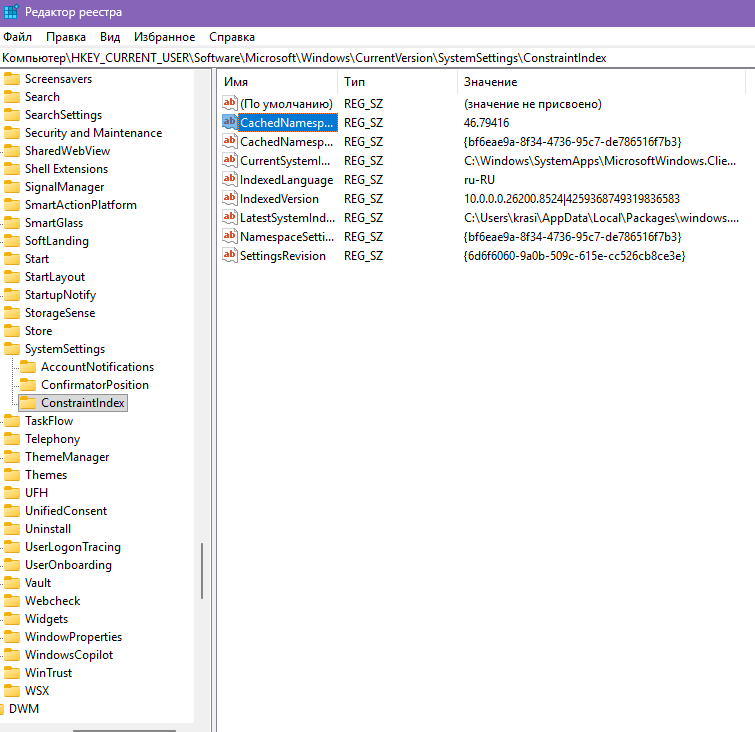Select the UserLogonTracing key
Viewport: 755px width, 732px height.
pyautogui.click(x=73, y=547)
